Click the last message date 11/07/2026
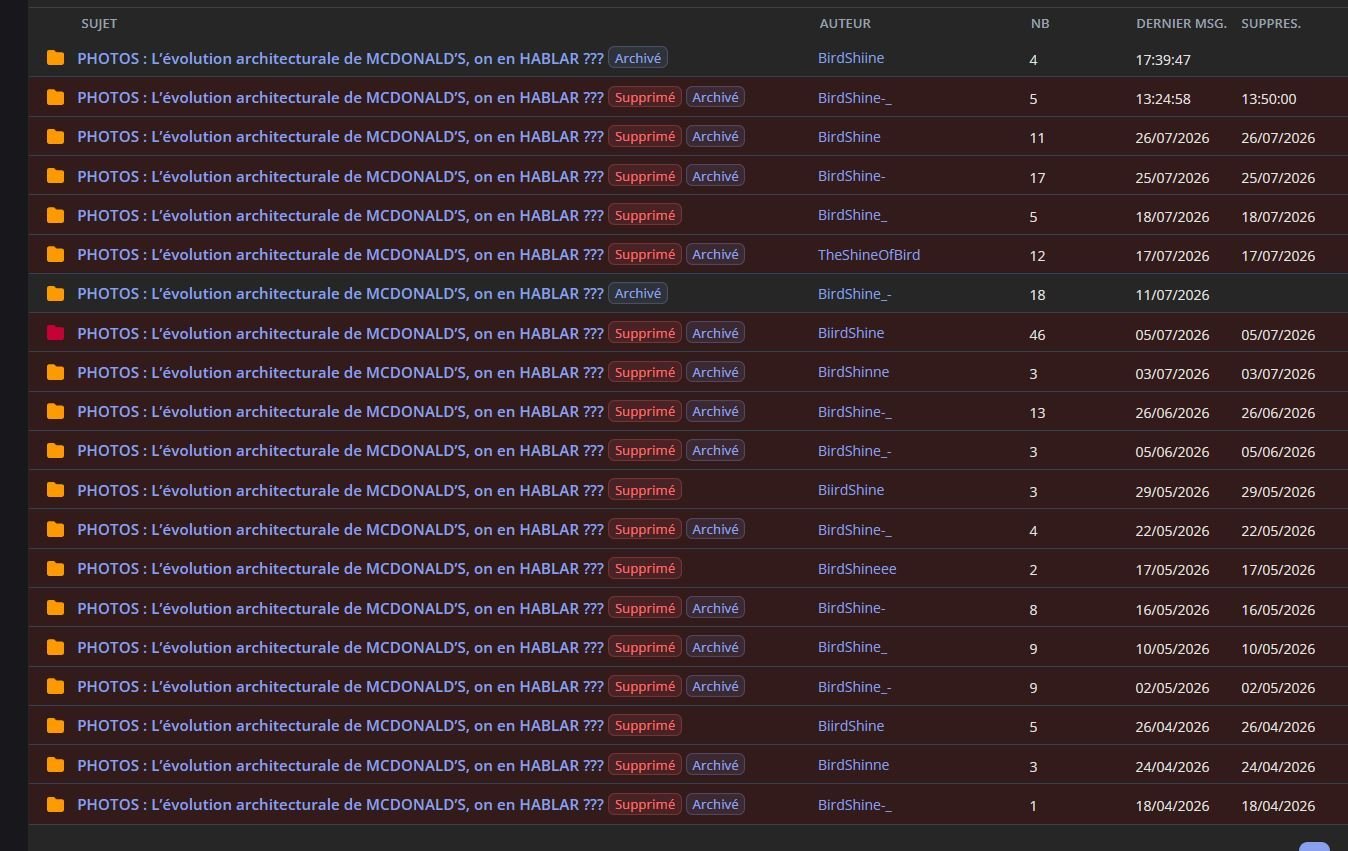The image size is (1348, 851). click(x=1172, y=295)
